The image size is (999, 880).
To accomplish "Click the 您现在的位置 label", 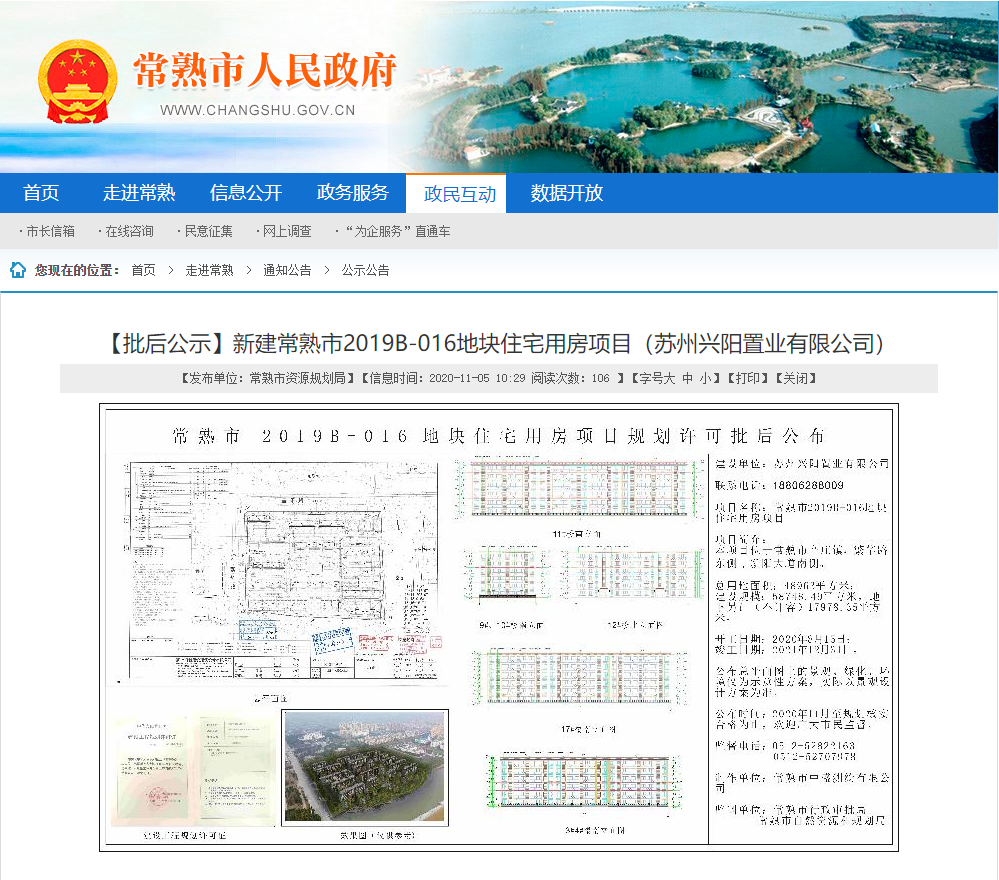I will (77, 270).
